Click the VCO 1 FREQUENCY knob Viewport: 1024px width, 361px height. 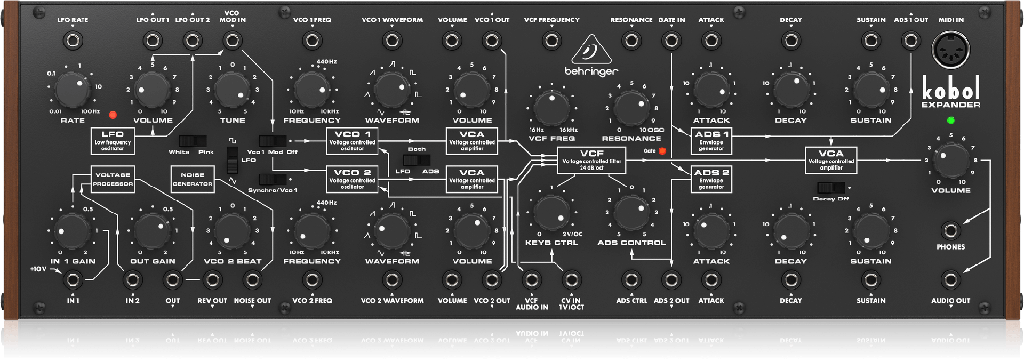click(x=312, y=91)
